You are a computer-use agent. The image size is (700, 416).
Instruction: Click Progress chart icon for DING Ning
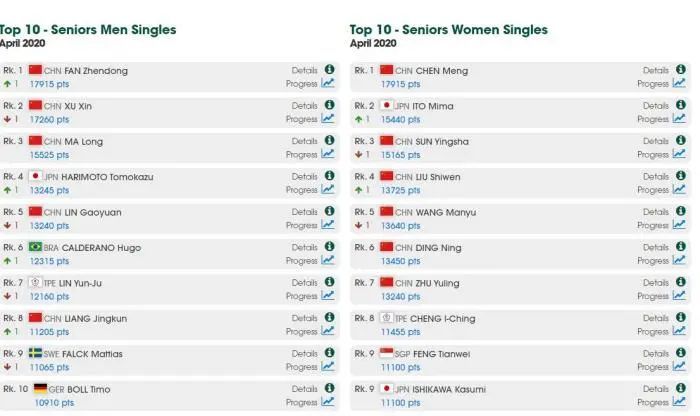point(679,260)
